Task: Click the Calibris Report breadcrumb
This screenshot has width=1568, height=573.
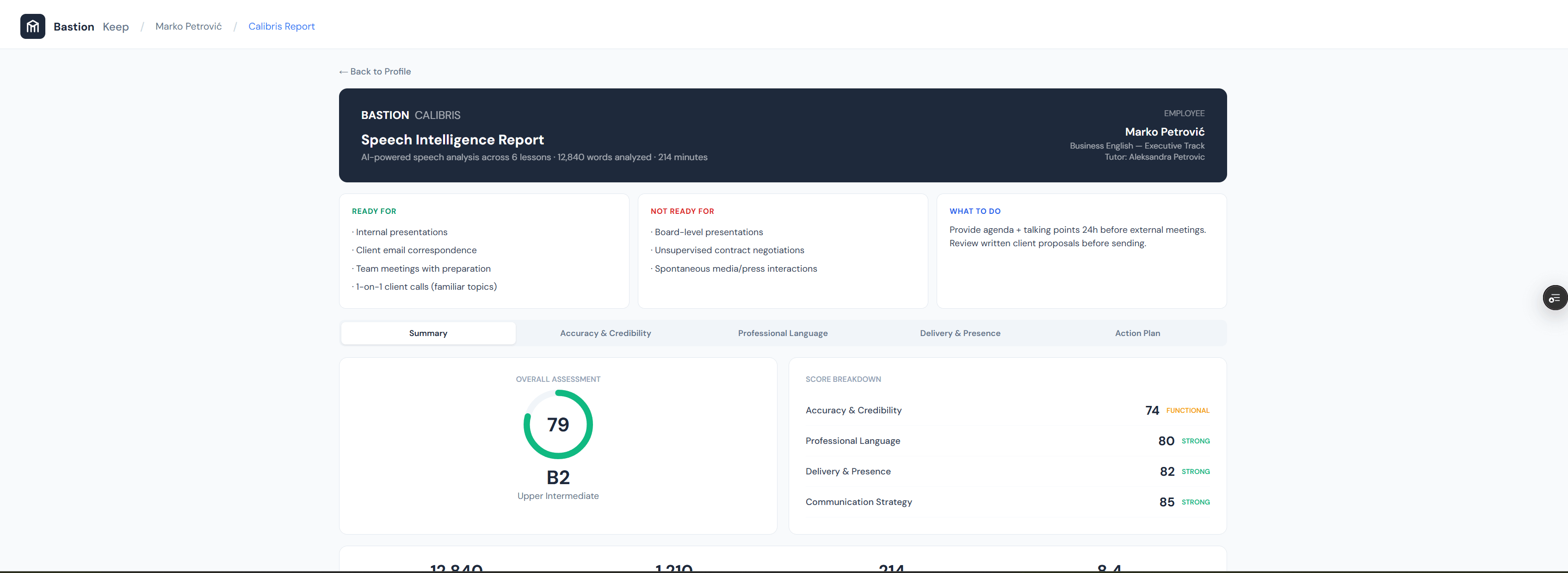Action: tap(281, 25)
